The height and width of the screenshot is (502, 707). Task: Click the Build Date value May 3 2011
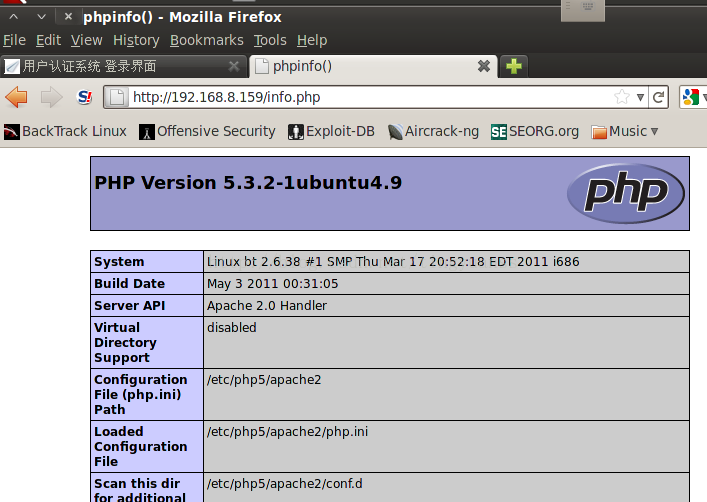(x=272, y=284)
